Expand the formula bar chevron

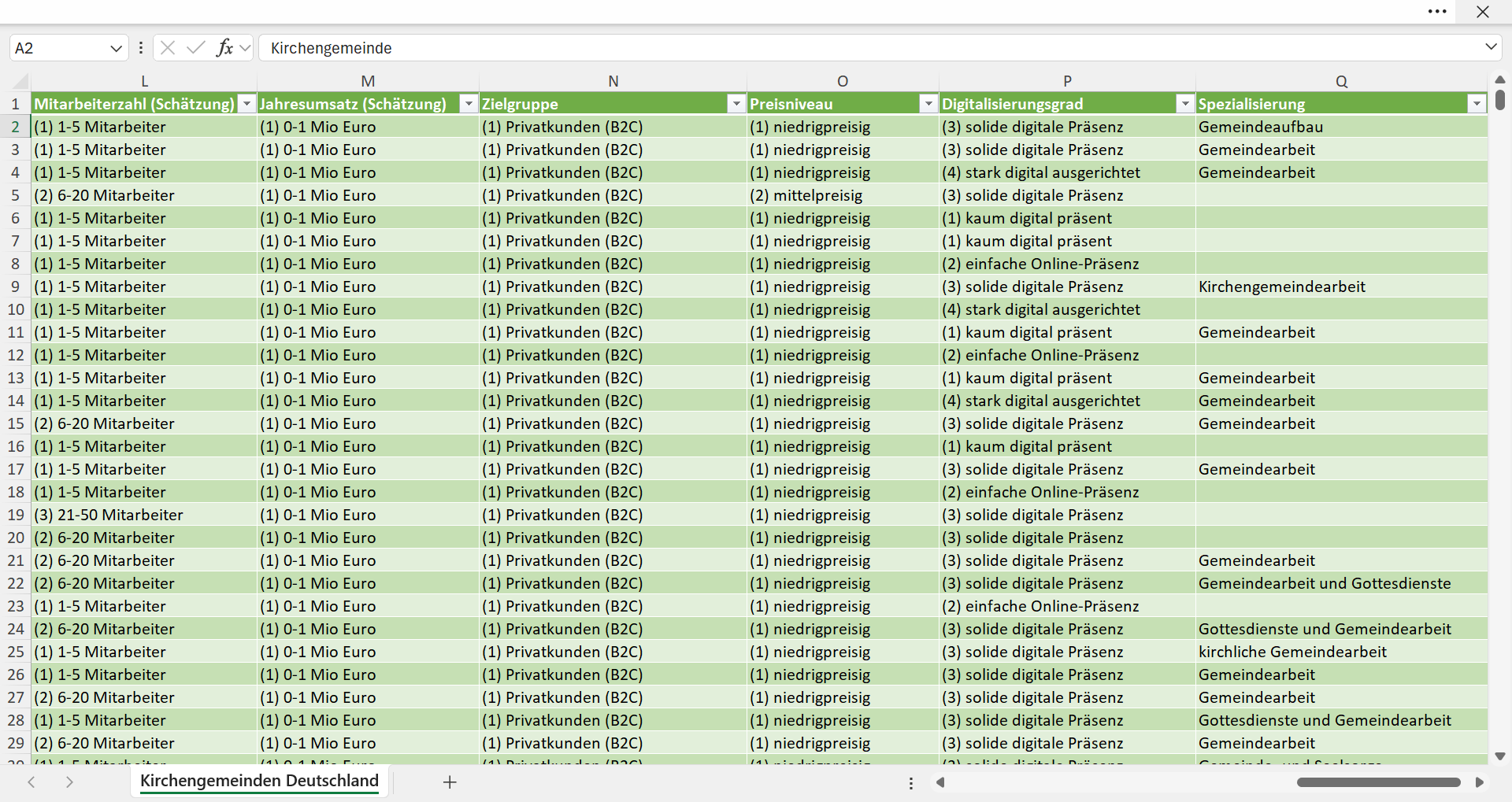tap(1491, 47)
